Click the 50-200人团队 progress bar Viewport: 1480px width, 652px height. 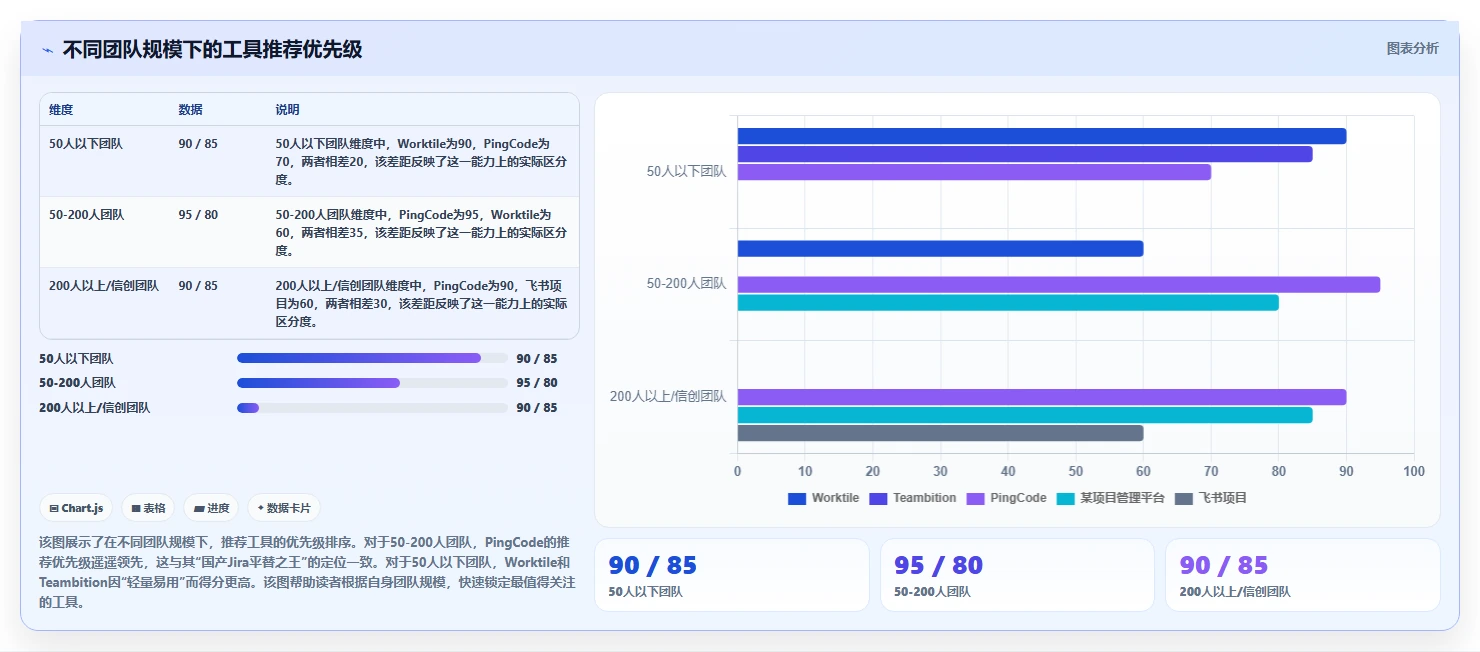[x=372, y=383]
